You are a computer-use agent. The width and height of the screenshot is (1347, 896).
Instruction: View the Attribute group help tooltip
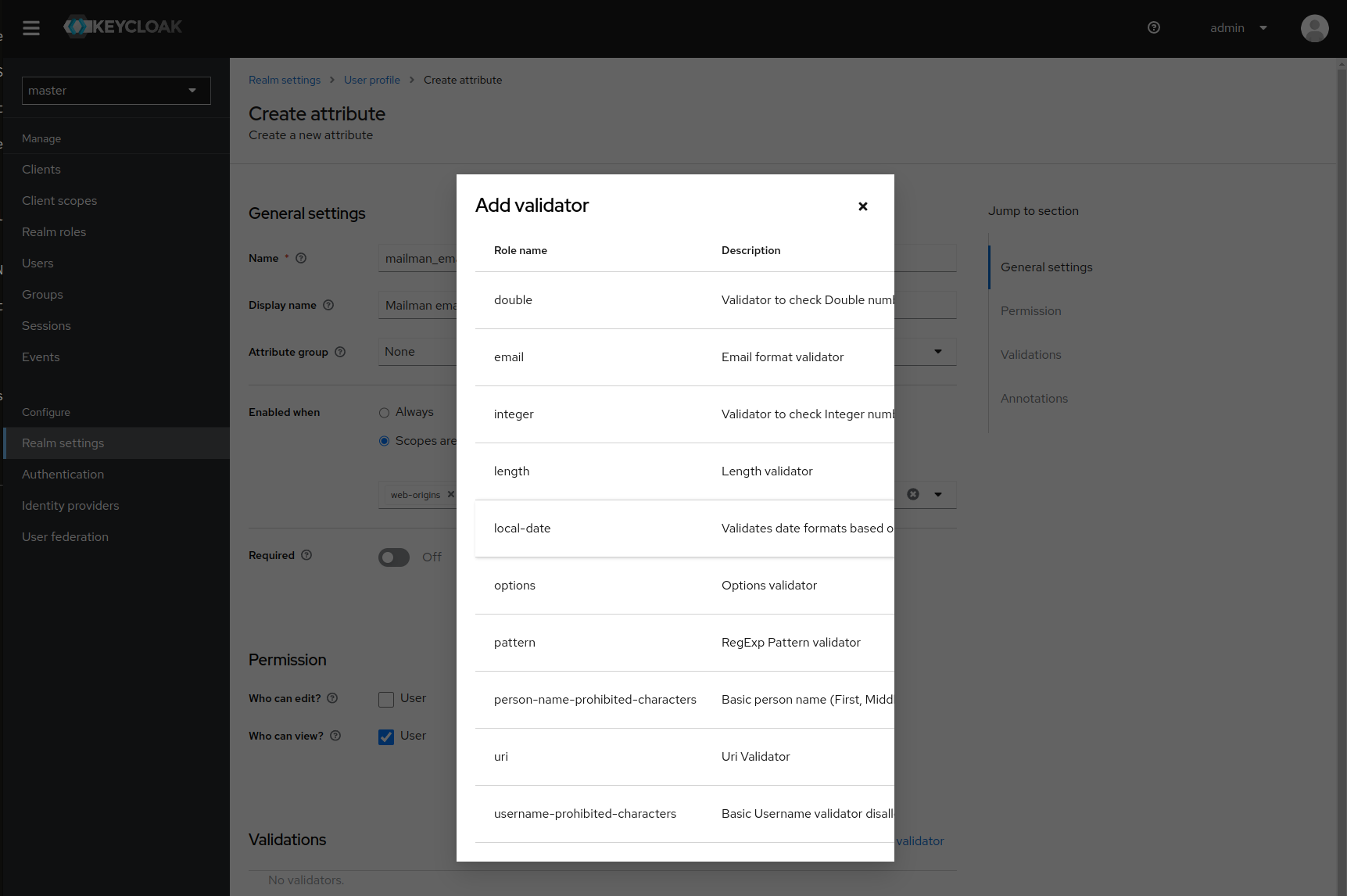tap(340, 352)
